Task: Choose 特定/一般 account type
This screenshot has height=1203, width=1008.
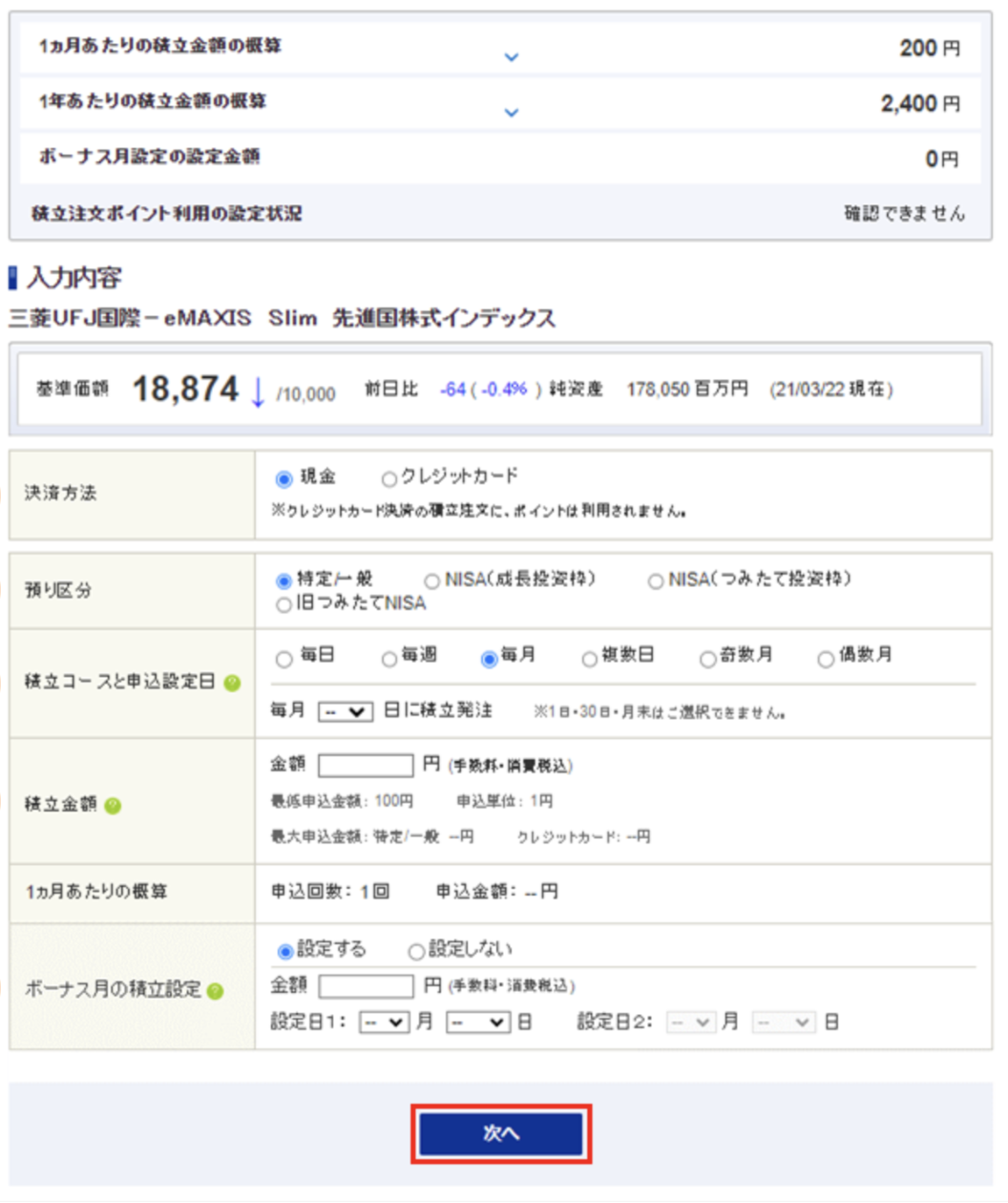Action: pyautogui.click(x=283, y=580)
